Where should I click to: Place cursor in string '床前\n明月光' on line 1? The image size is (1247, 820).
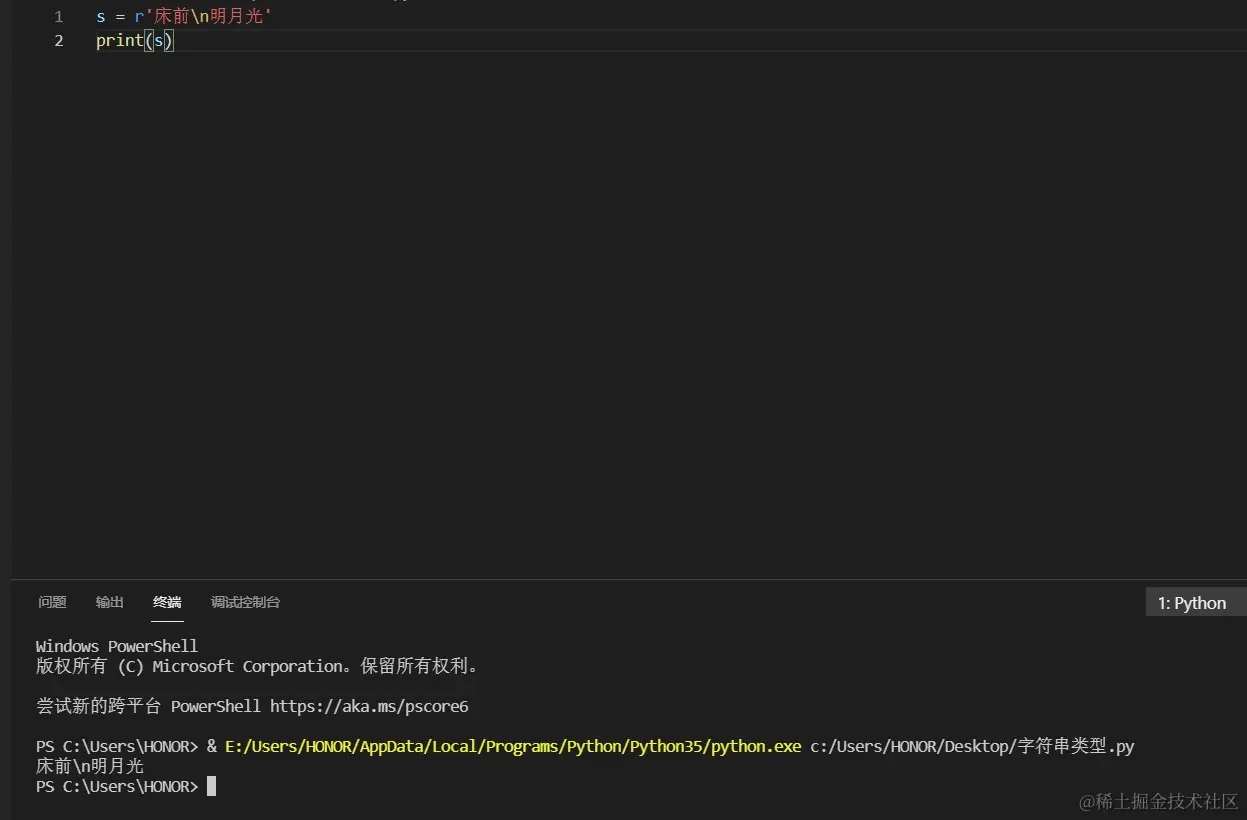[x=208, y=17]
